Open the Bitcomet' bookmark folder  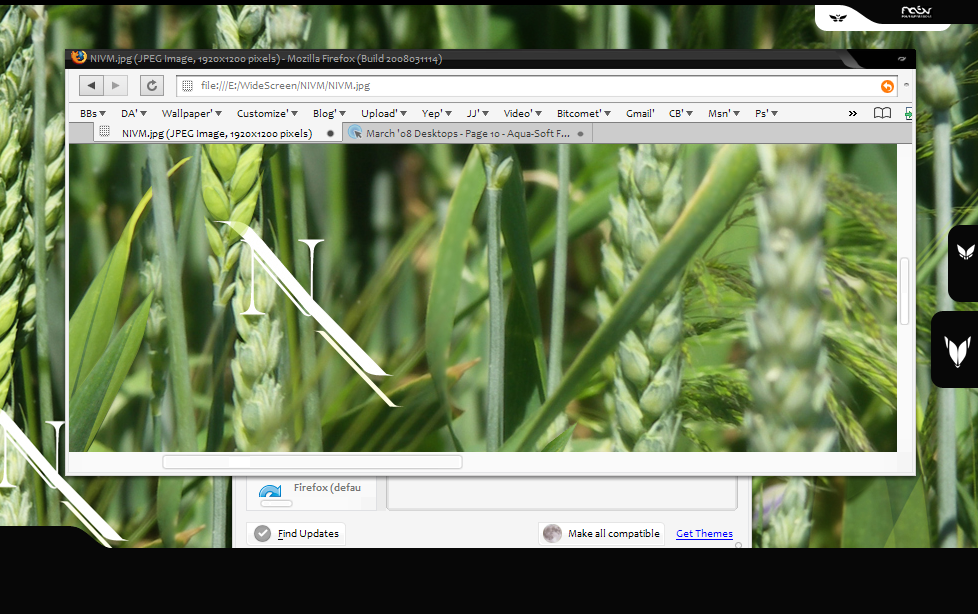tap(584, 114)
